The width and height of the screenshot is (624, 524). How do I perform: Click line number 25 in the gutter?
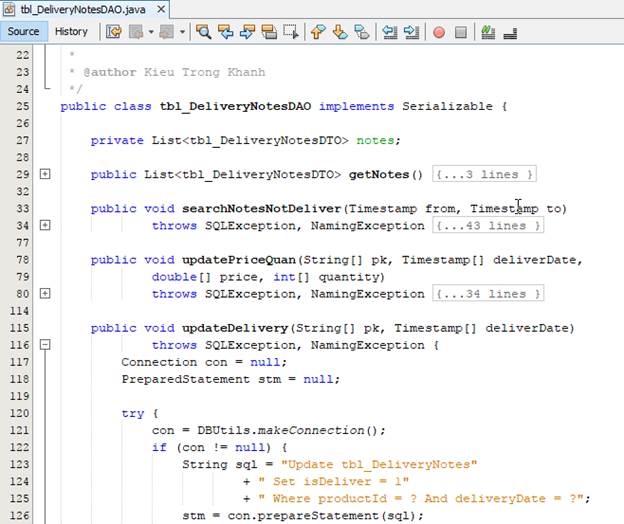point(23,106)
